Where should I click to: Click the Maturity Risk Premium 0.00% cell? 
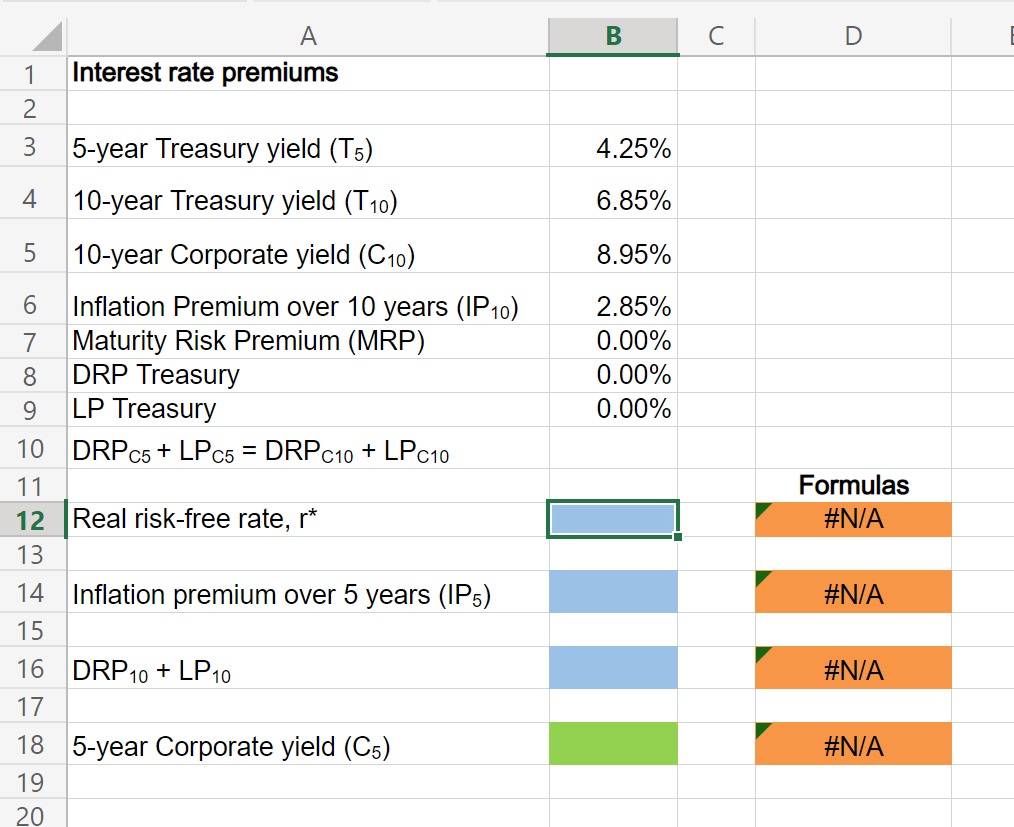coord(612,341)
